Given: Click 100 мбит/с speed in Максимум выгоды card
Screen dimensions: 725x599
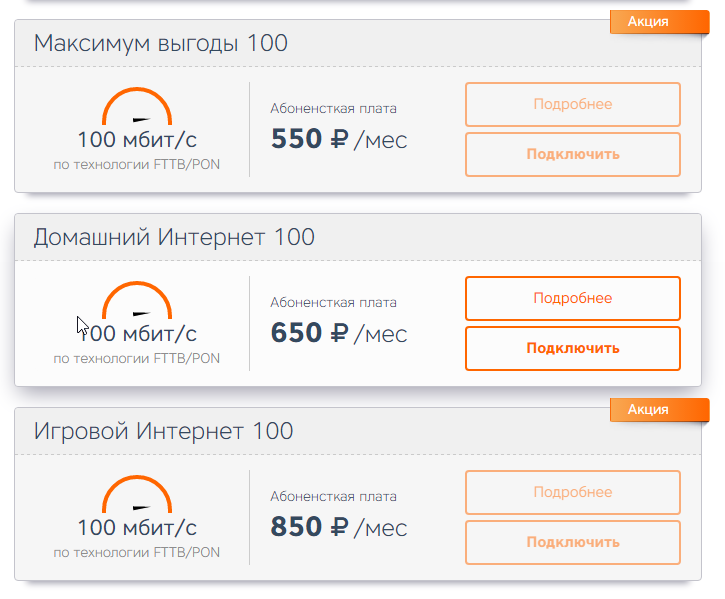Looking at the screenshot, I should pyautogui.click(x=137, y=140).
